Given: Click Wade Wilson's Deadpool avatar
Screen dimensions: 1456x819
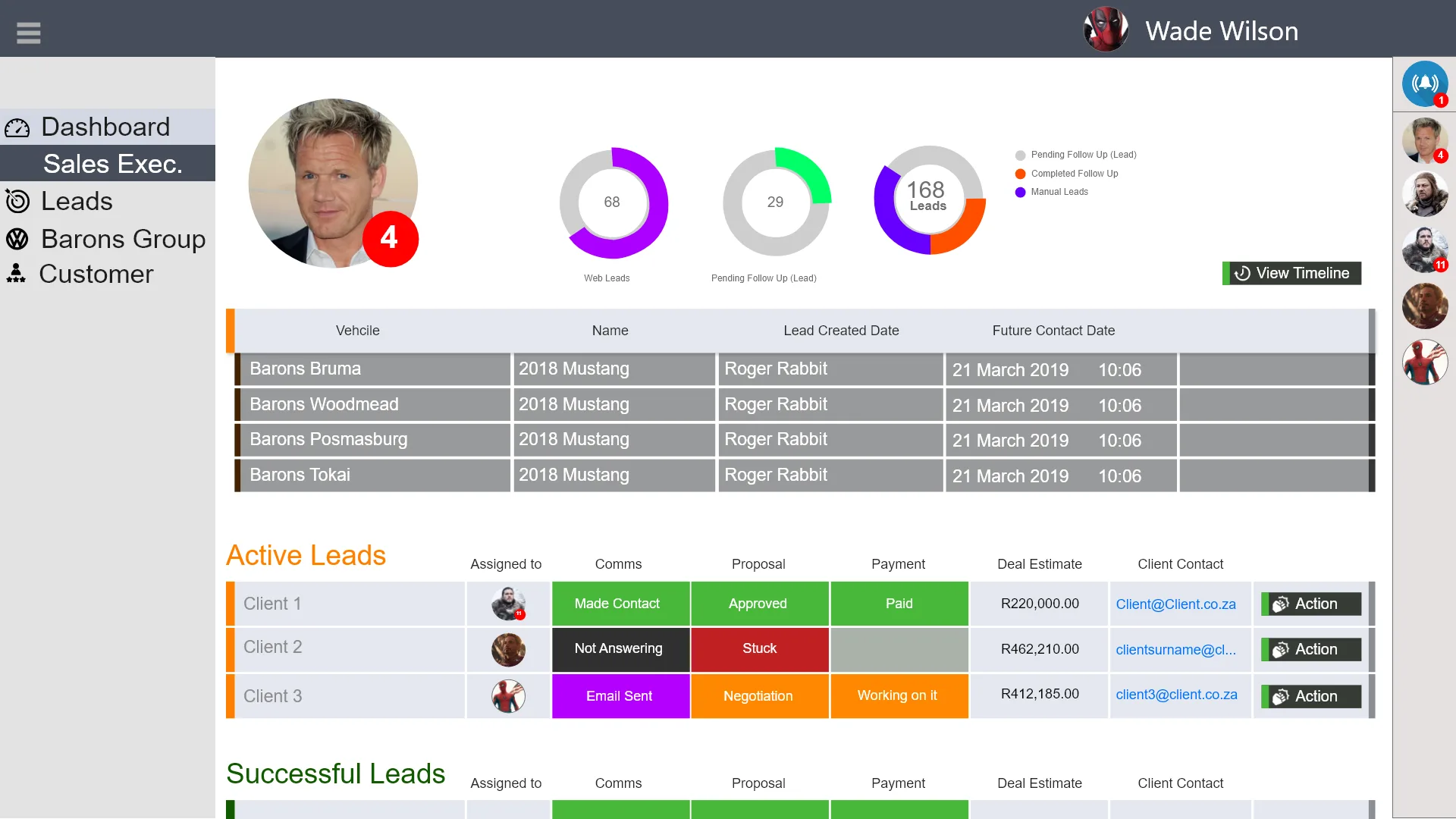Looking at the screenshot, I should click(x=1106, y=30).
